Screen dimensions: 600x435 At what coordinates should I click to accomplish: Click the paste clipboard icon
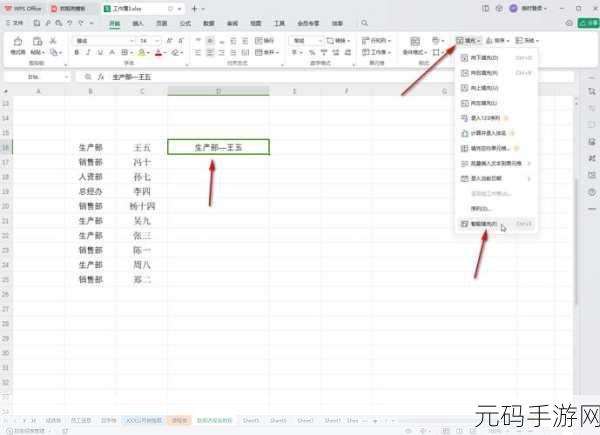click(37, 41)
